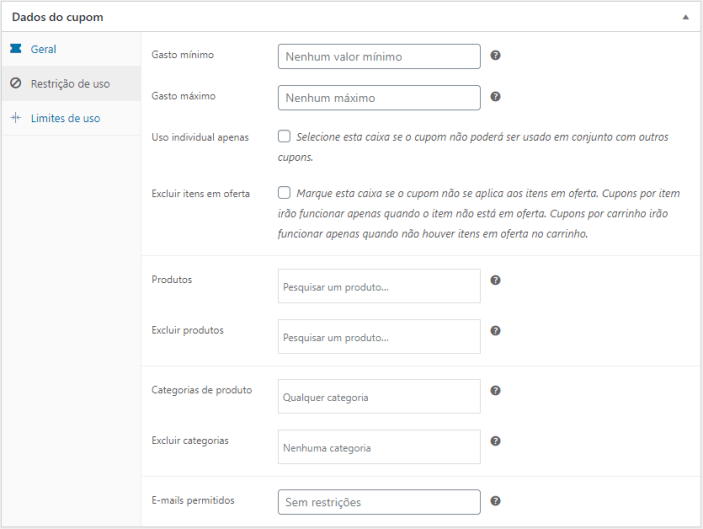This screenshot has width=703, height=529.
Task: Click the E-mails permitidos input field
Action: coord(379,502)
